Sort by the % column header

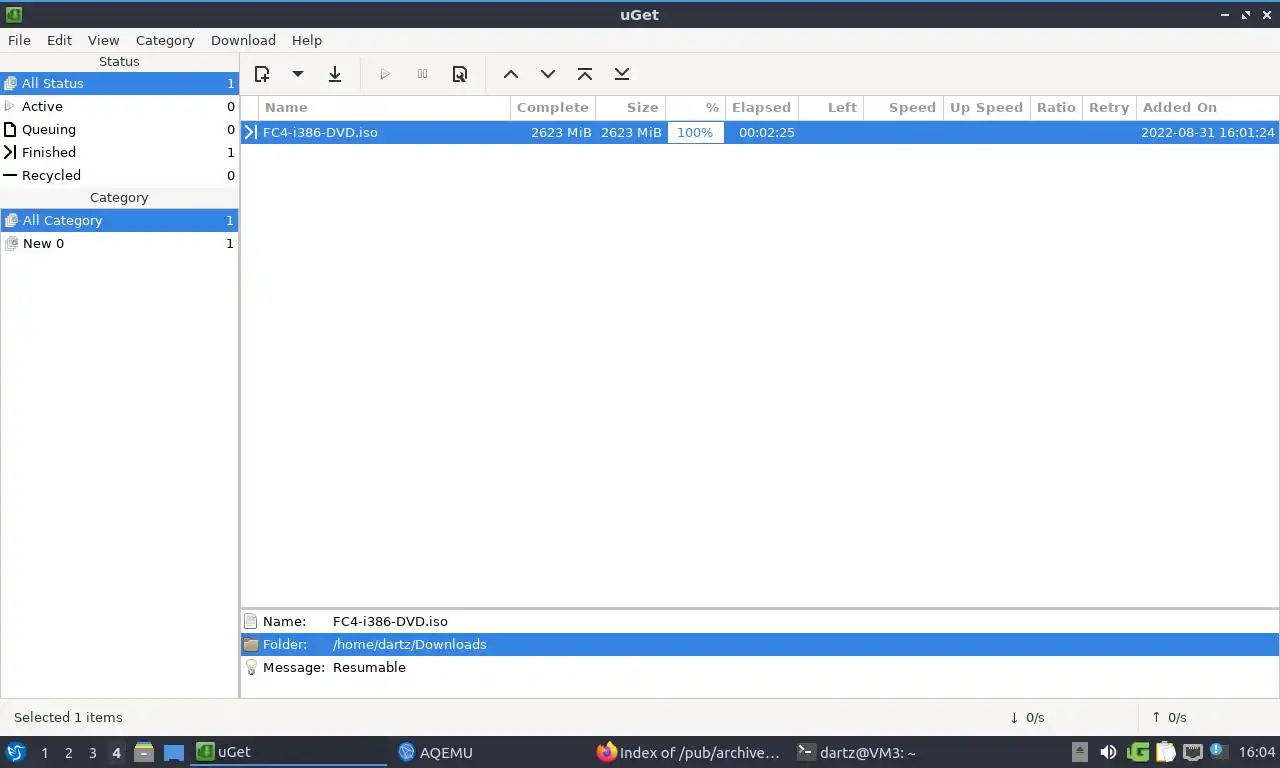tap(695, 107)
